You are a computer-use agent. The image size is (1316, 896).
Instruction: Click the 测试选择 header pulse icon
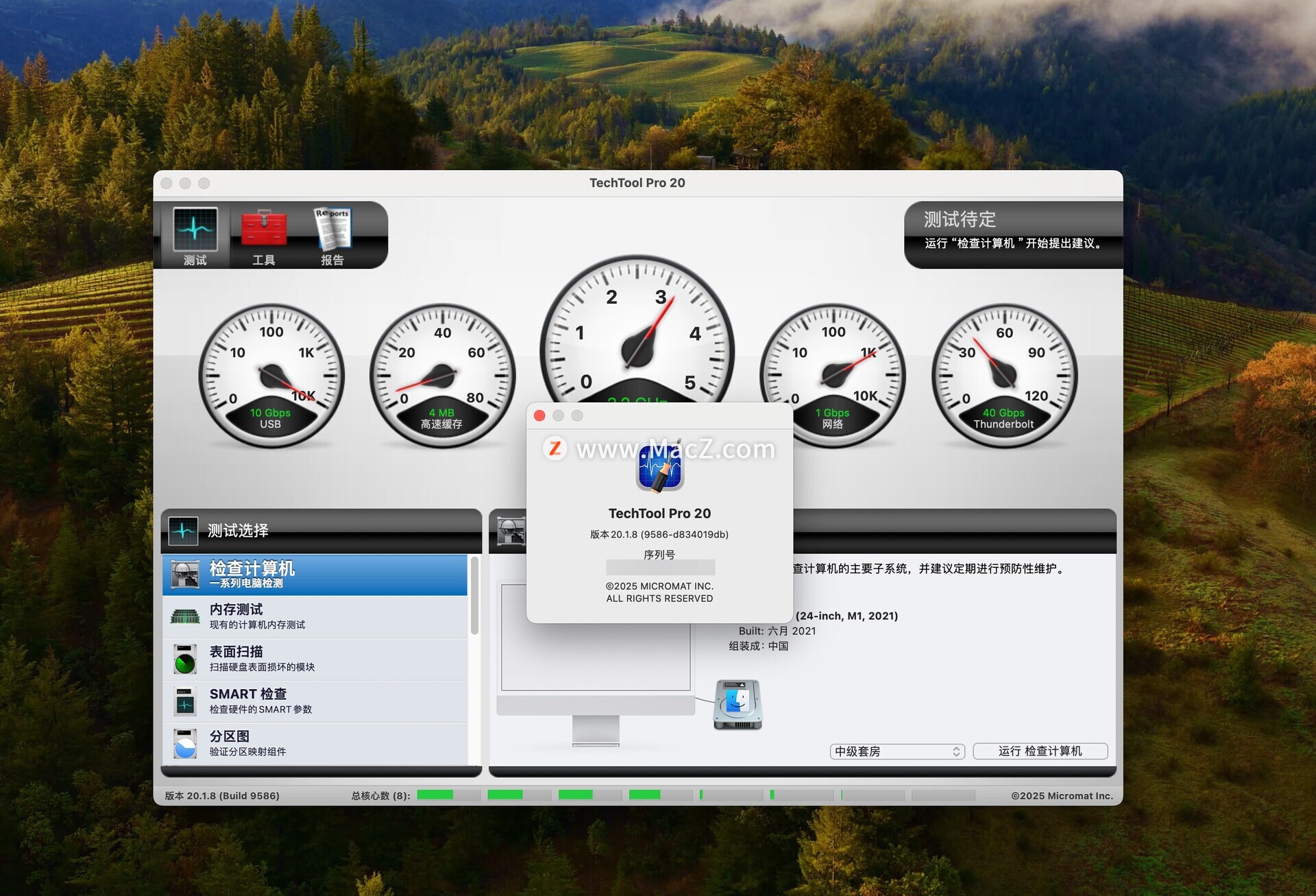(183, 531)
